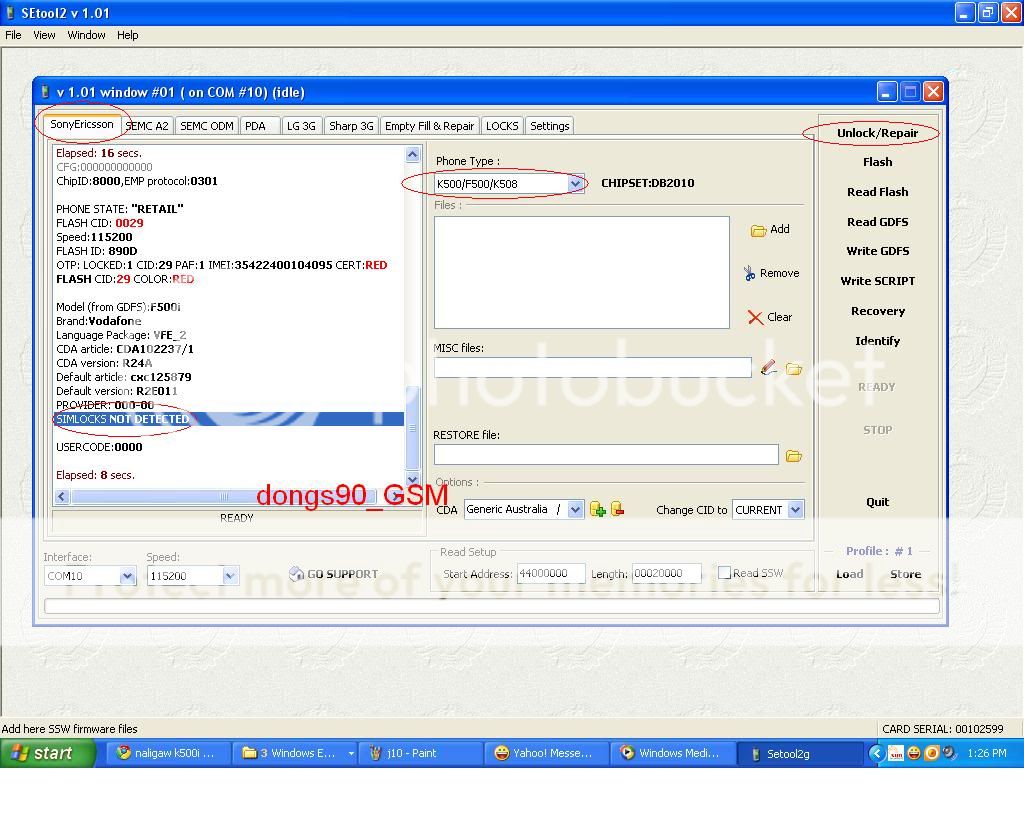Switch to the PDA tab

point(259,126)
